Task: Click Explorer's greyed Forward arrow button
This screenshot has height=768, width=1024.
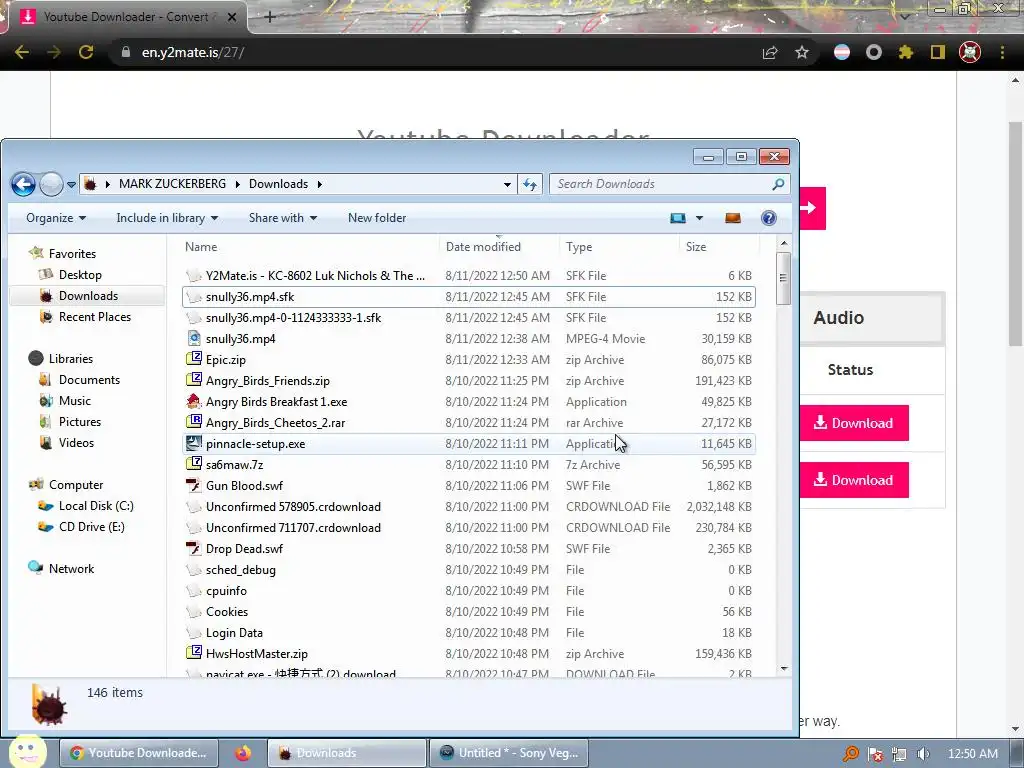Action: [x=51, y=184]
